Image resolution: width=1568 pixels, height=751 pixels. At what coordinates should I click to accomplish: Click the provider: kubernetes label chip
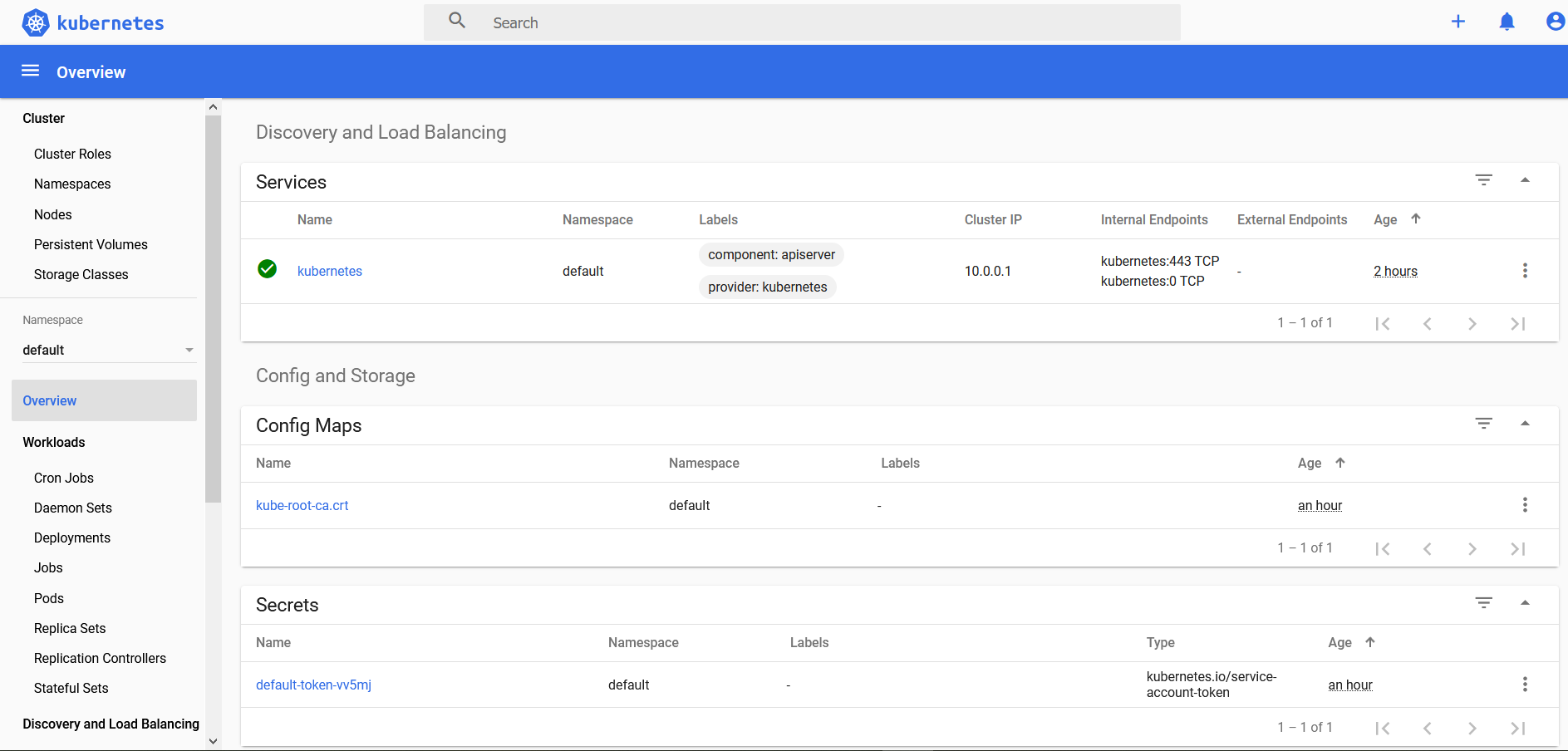pos(768,287)
